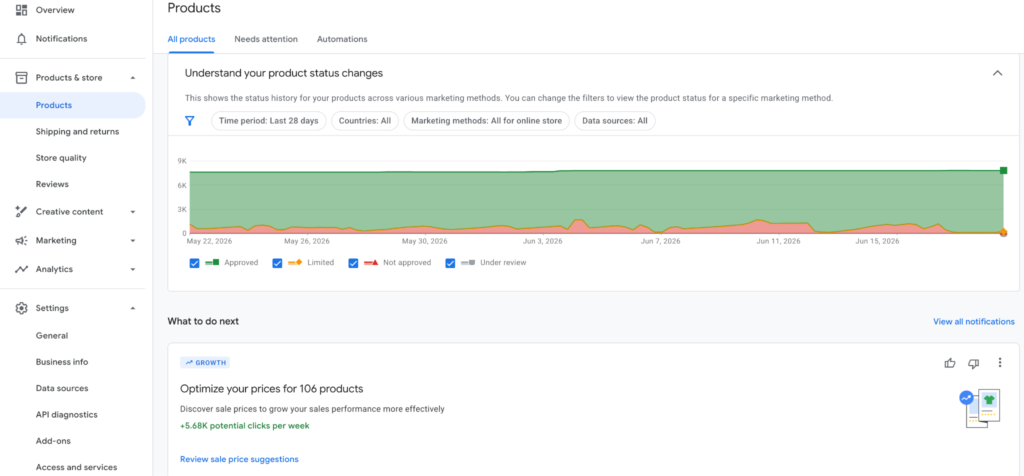Open the Countries: All filter
Screen dimensions: 1024x476
click(364, 121)
